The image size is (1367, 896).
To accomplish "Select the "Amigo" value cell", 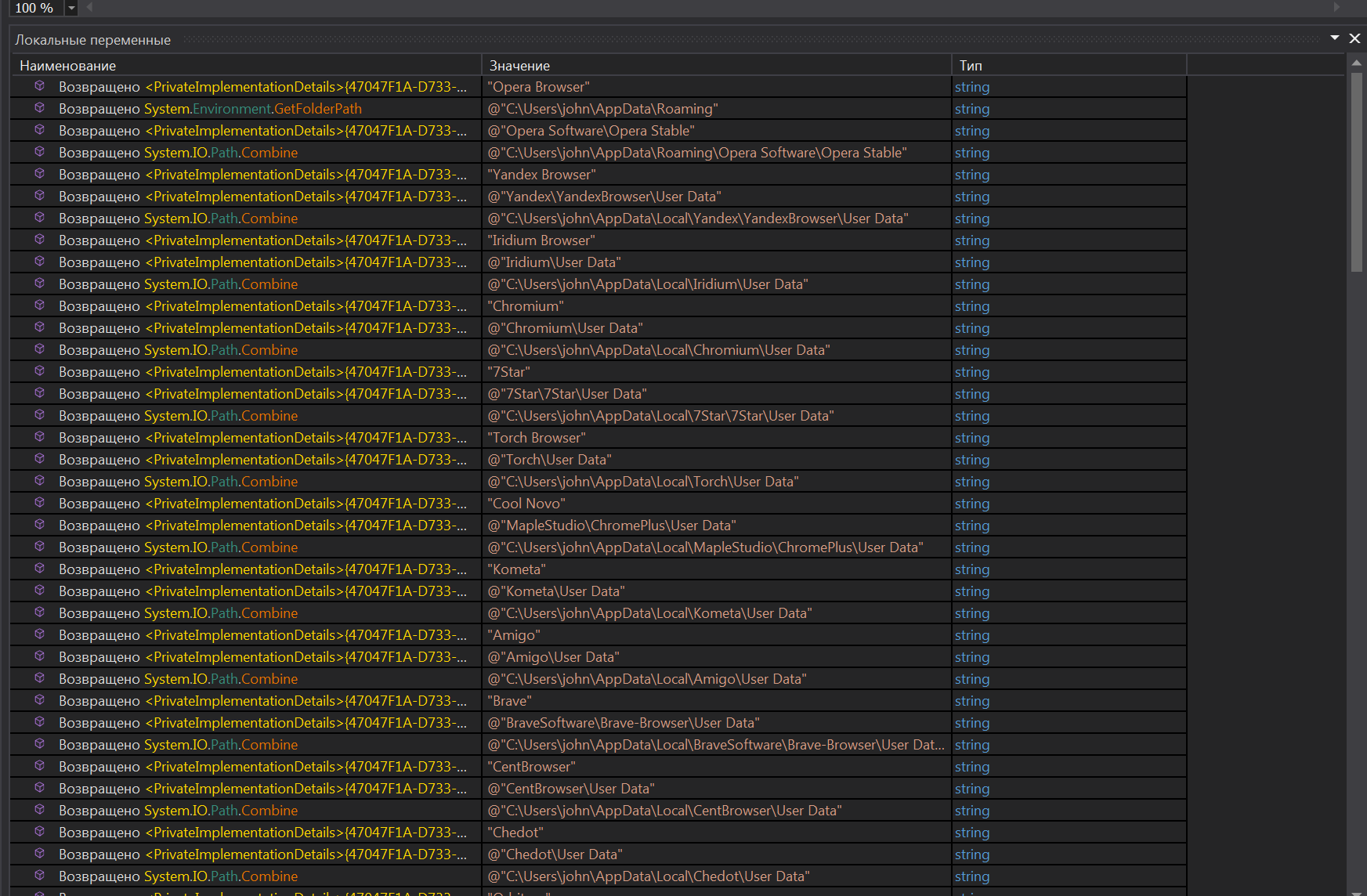I will pos(514,635).
